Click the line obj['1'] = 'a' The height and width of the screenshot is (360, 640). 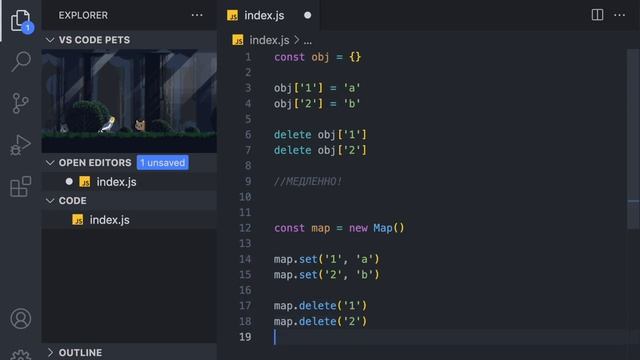click(317, 88)
